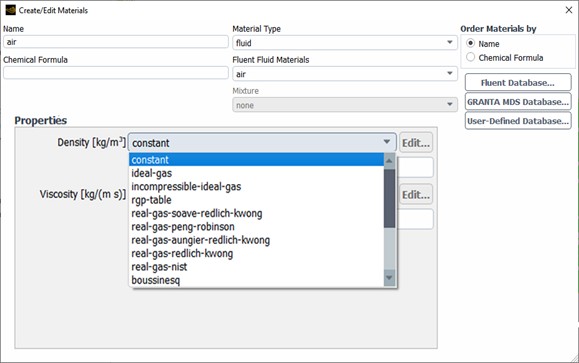
Task: Open the Material Type dropdown
Action: [x=345, y=43]
